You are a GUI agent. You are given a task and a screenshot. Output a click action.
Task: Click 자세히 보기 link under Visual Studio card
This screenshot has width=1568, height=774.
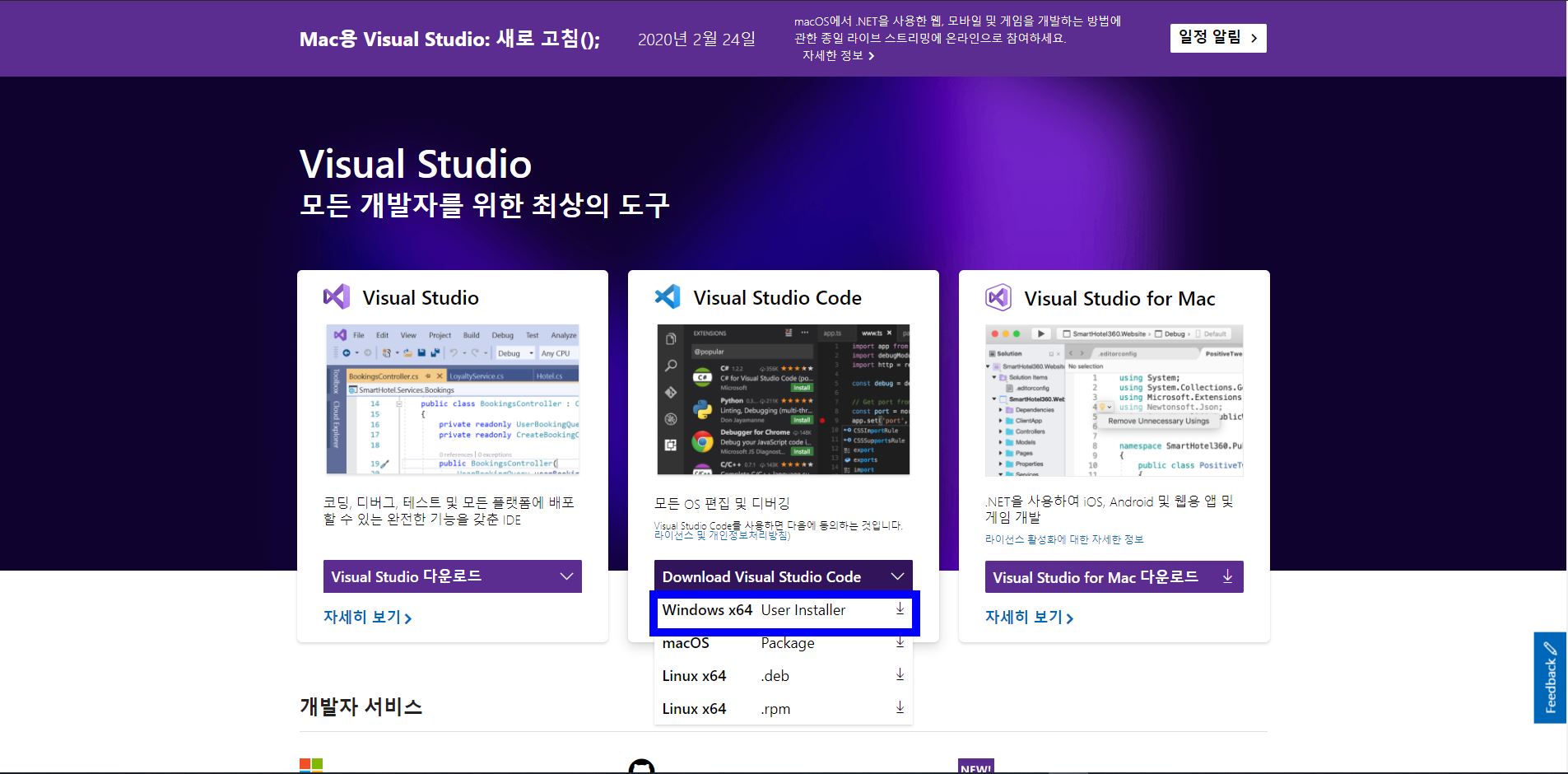pos(367,617)
